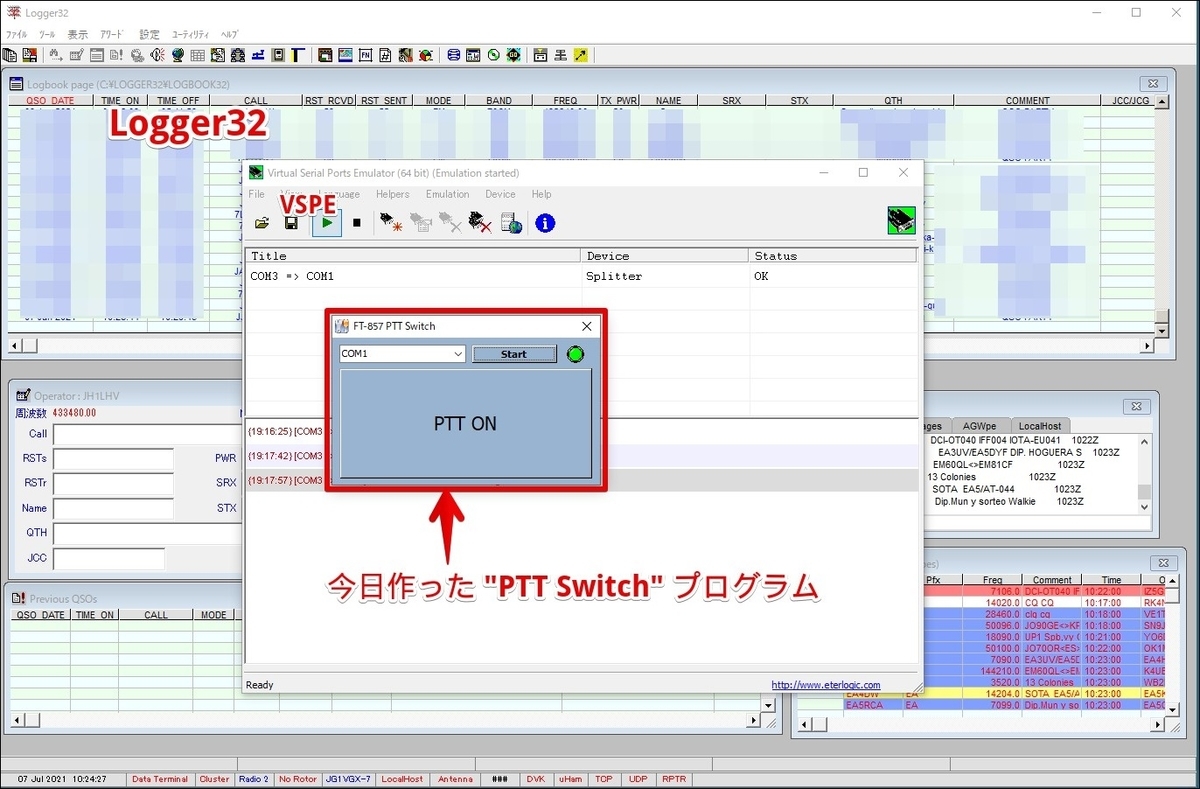
Task: Click the QSO_DATE column header in Logbook page
Action: coord(49,101)
